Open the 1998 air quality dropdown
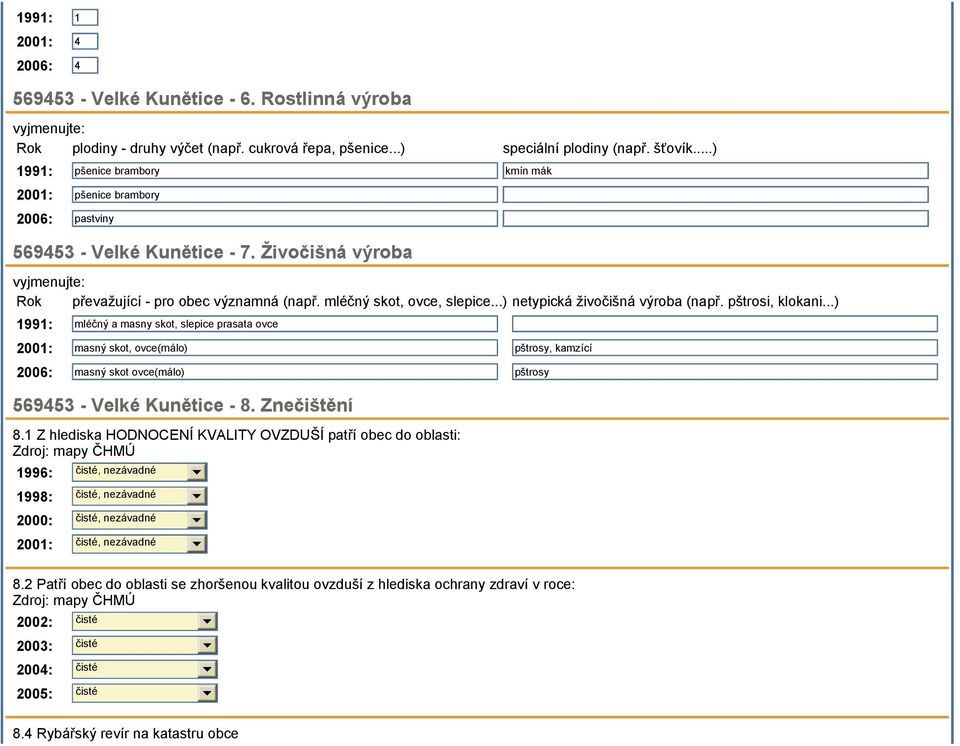This screenshot has height=746, width=960. point(140,496)
